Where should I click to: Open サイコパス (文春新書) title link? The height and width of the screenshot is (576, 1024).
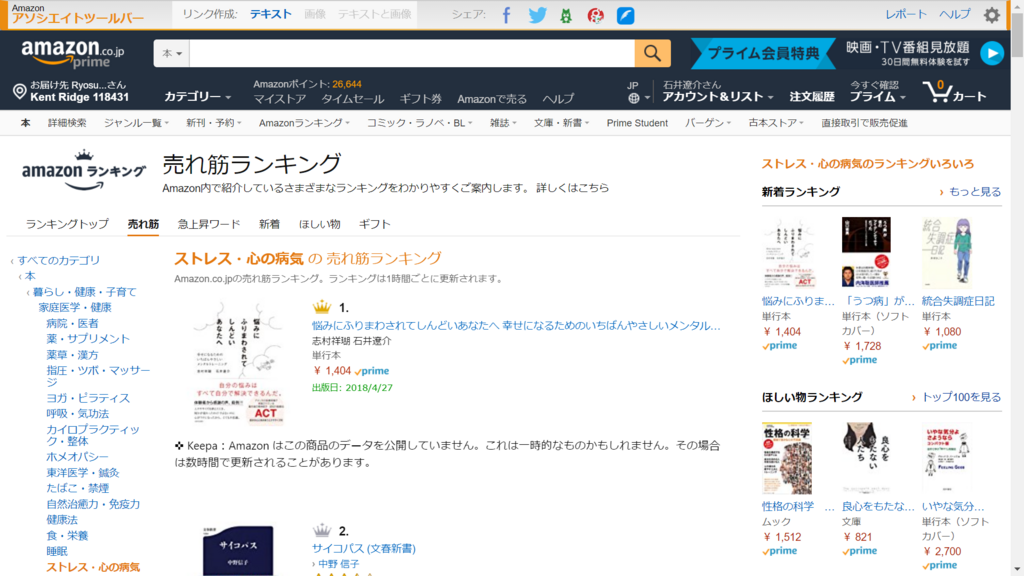[364, 549]
